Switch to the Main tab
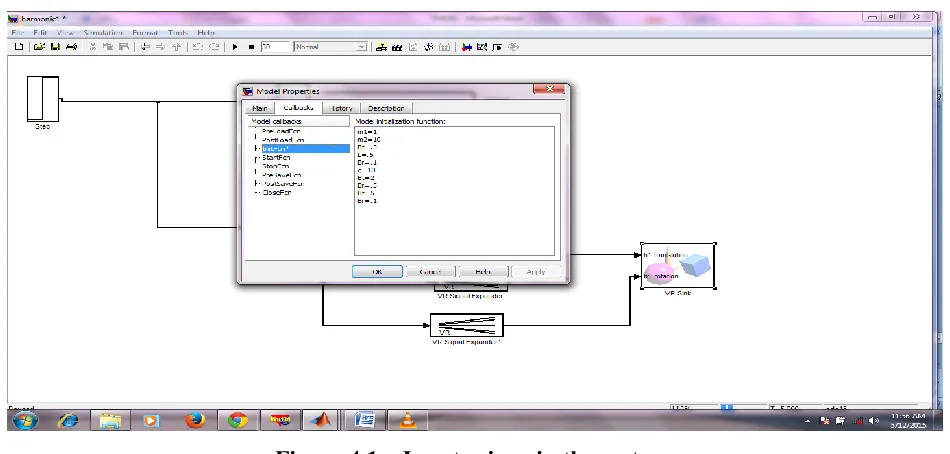This screenshot has height=454, width=950. [259, 108]
